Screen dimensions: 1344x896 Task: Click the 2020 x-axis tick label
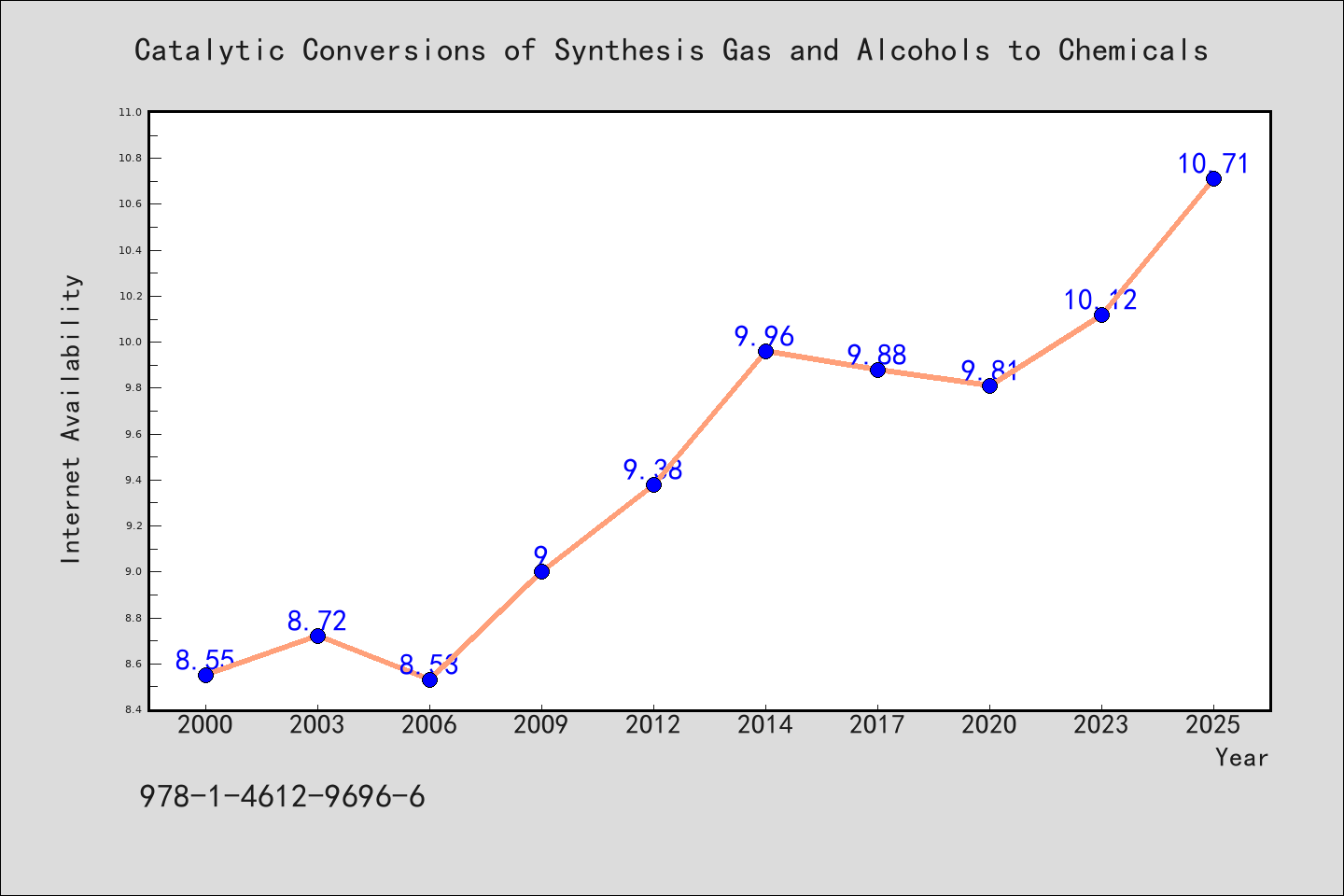click(x=989, y=725)
